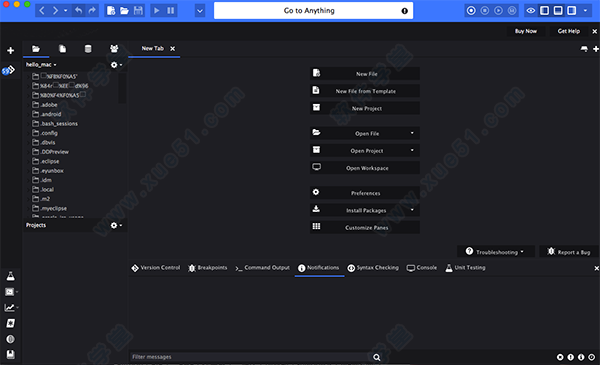The image size is (600, 365).
Task: Open the chevron dropdown left of Go to Anything
Action: (x=200, y=11)
